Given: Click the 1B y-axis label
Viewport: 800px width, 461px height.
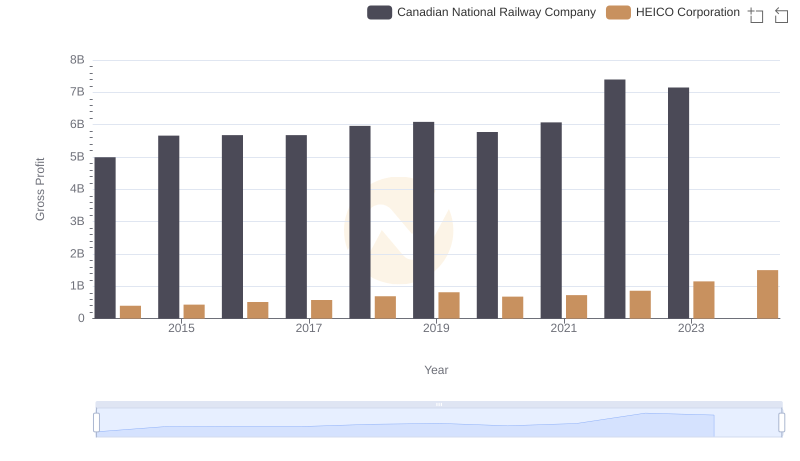Looking at the screenshot, I should pyautogui.click(x=77, y=286).
